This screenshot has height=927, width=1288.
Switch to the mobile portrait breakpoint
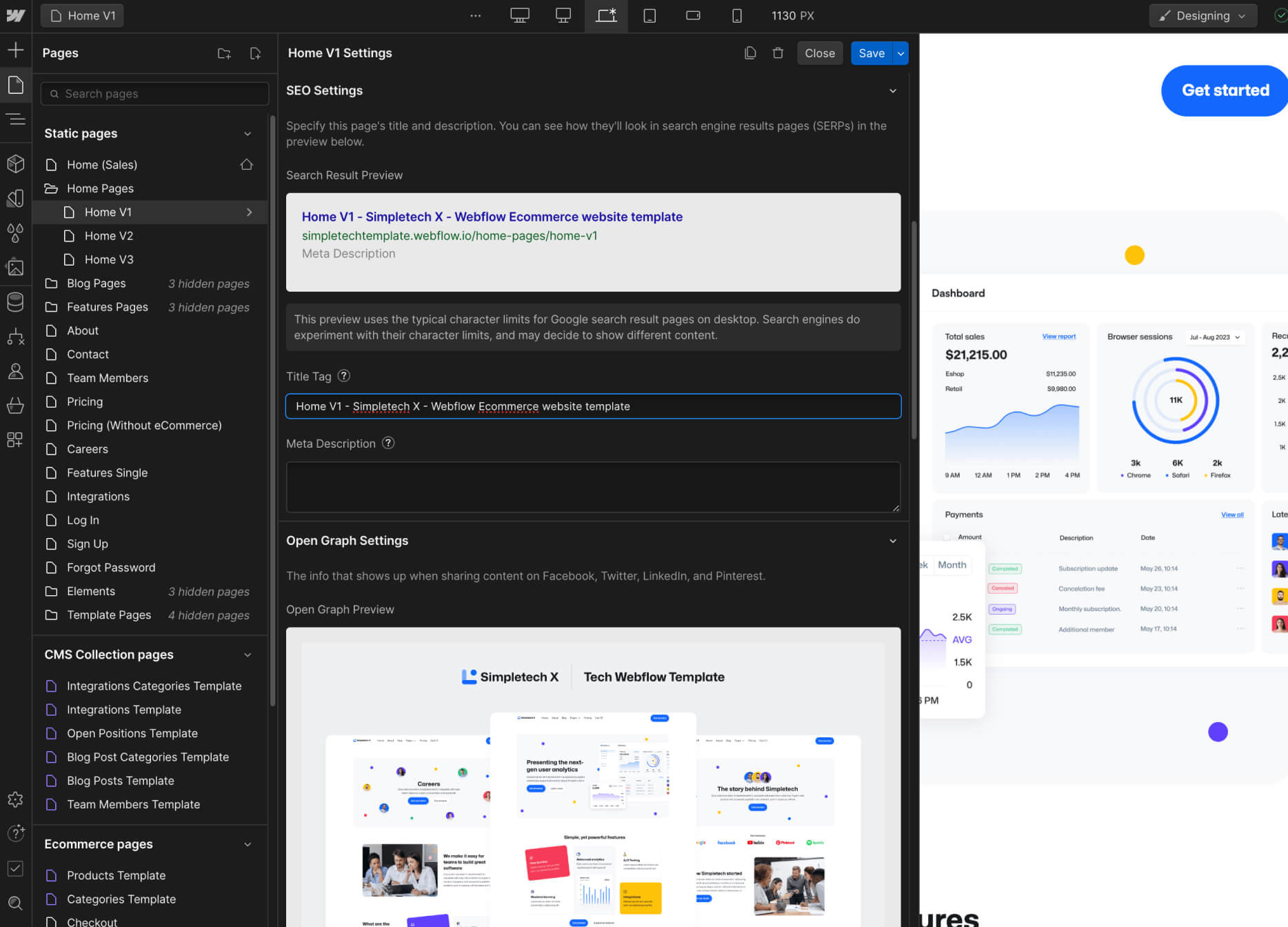pos(736,15)
